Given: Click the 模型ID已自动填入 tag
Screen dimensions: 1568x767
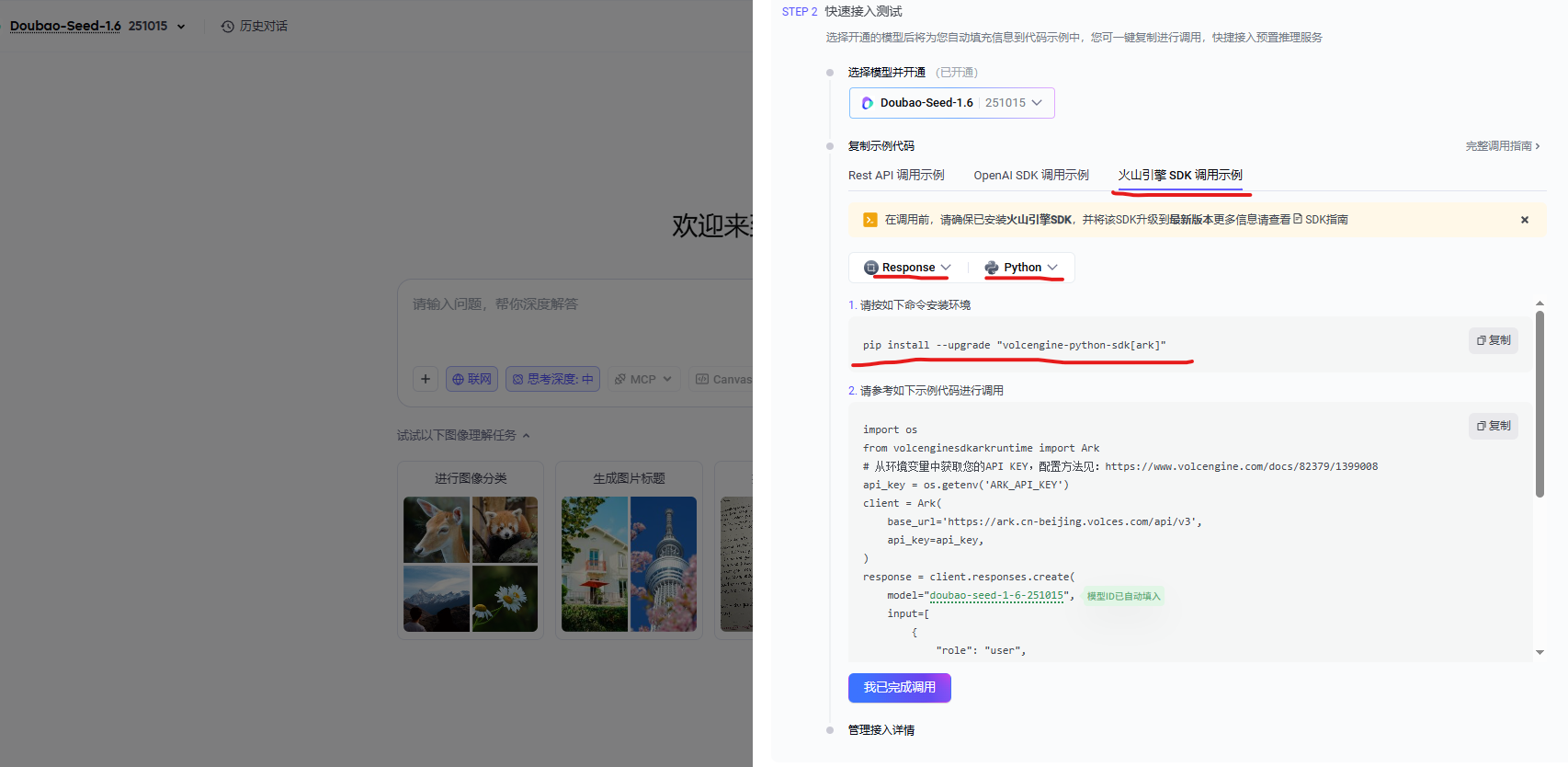Looking at the screenshot, I should coord(1124,596).
